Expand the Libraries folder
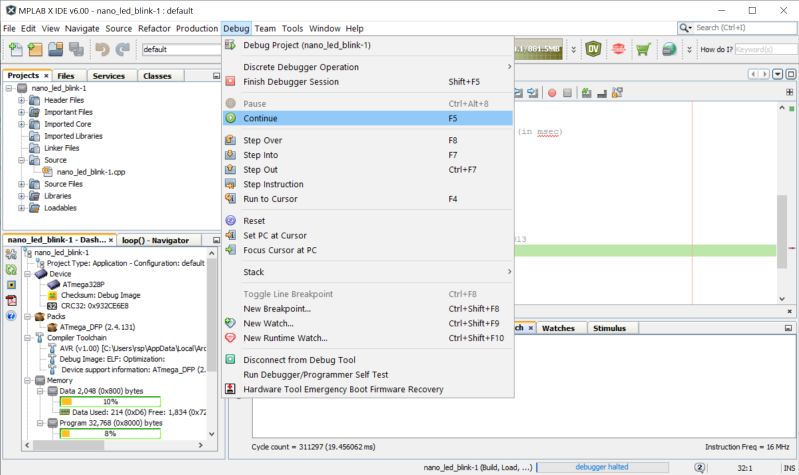This screenshot has width=799, height=475. [x=21, y=196]
